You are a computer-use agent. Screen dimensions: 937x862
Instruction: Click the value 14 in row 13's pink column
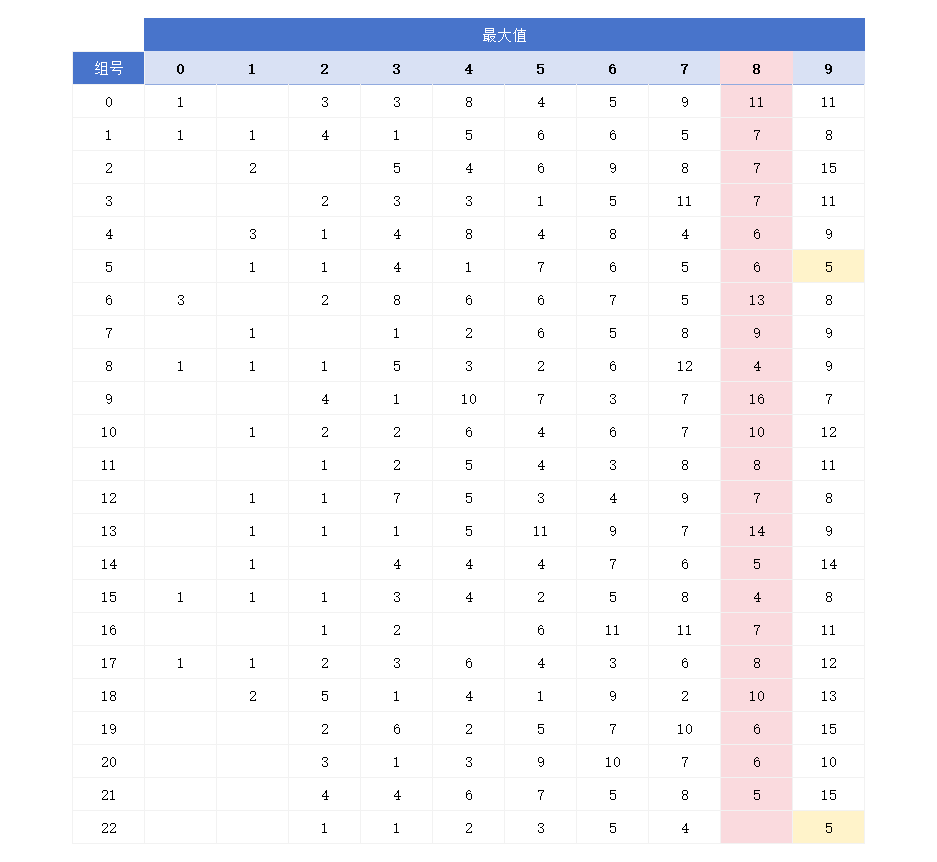756,531
